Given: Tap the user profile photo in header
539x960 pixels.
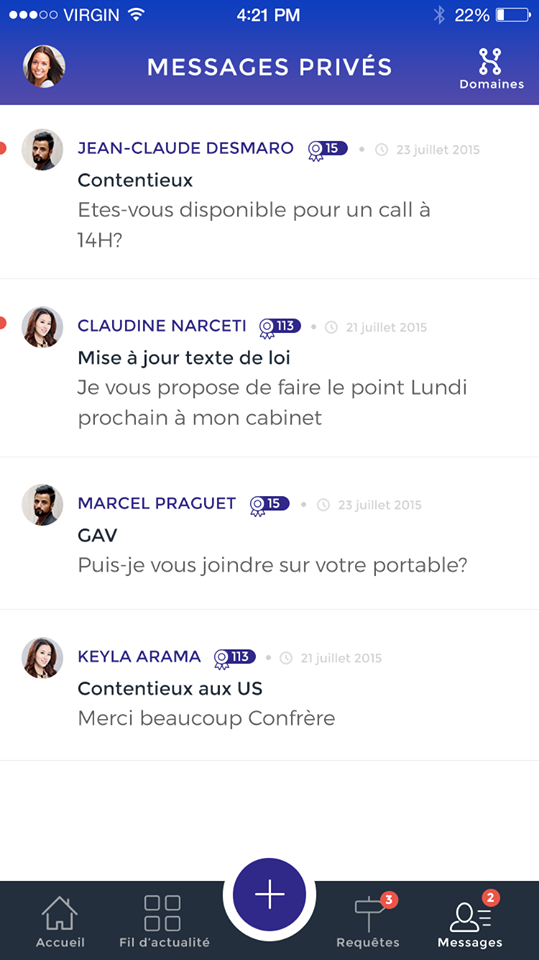Looking at the screenshot, I should point(44,66).
